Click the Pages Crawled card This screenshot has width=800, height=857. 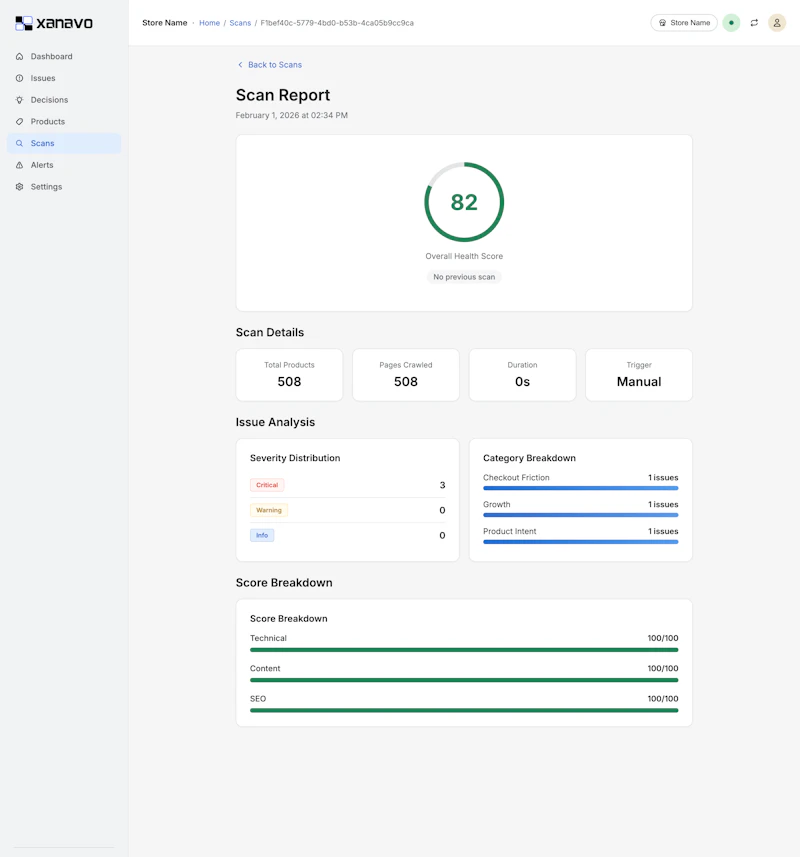[x=405, y=375]
